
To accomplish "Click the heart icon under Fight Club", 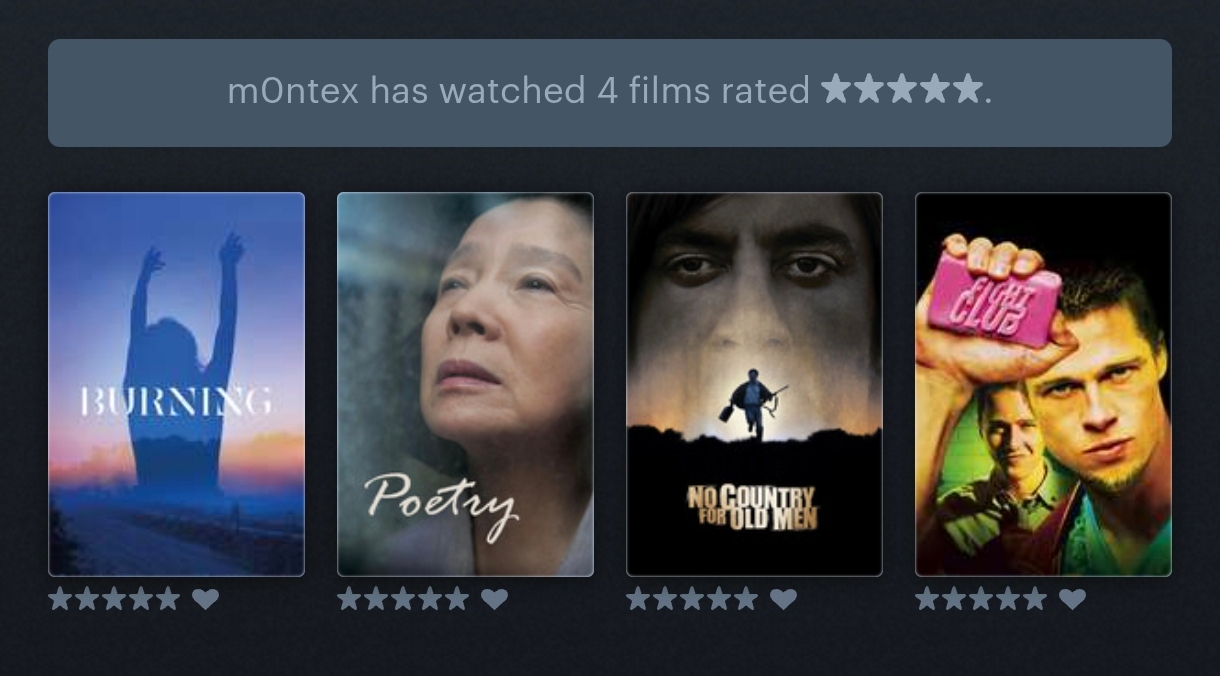I will [1072, 599].
